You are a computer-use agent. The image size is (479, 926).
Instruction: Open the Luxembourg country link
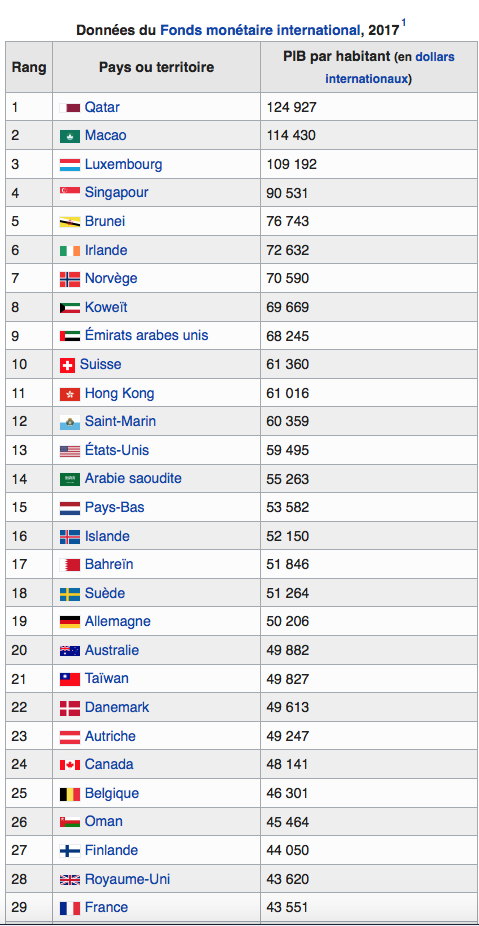point(123,164)
